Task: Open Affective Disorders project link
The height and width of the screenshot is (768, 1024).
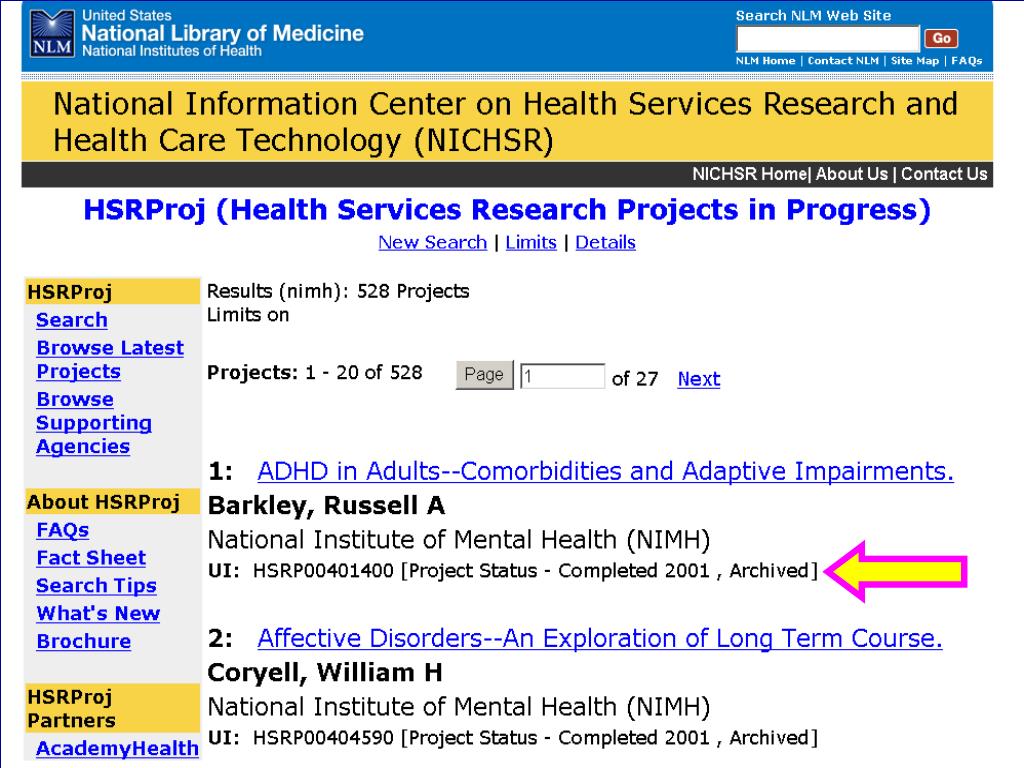Action: coord(600,638)
